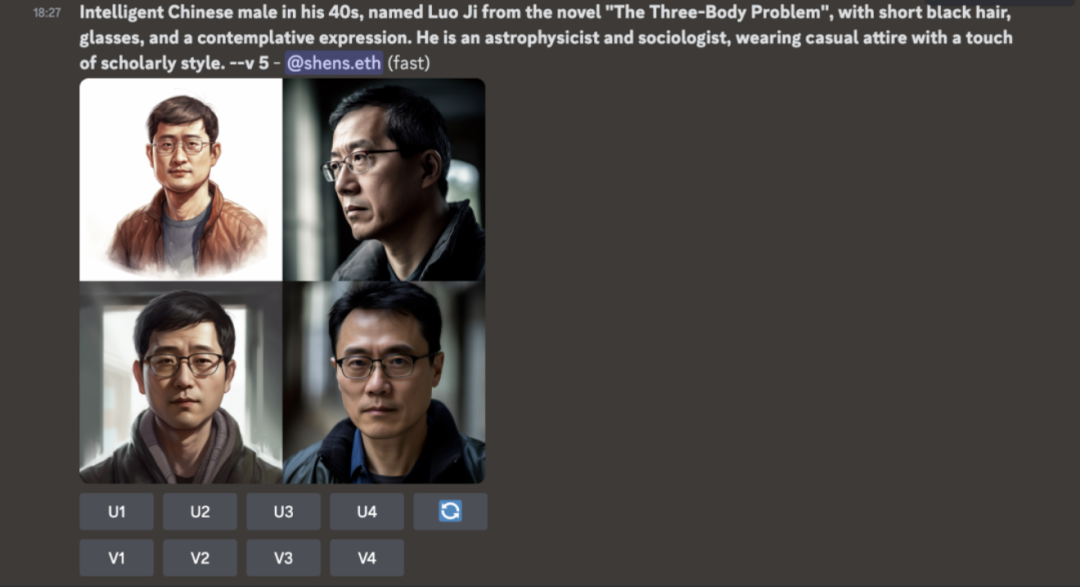Select U3 to upscale third image

(x=283, y=511)
